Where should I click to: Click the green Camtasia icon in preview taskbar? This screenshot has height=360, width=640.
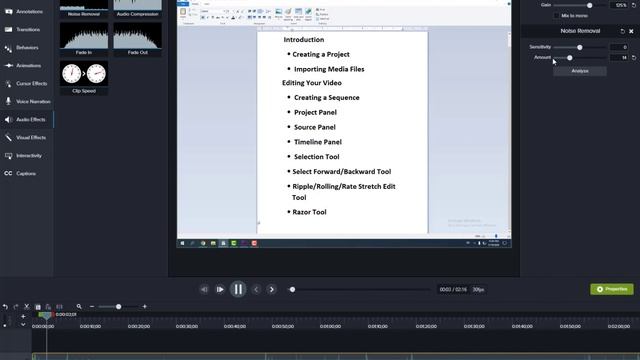tap(233, 243)
